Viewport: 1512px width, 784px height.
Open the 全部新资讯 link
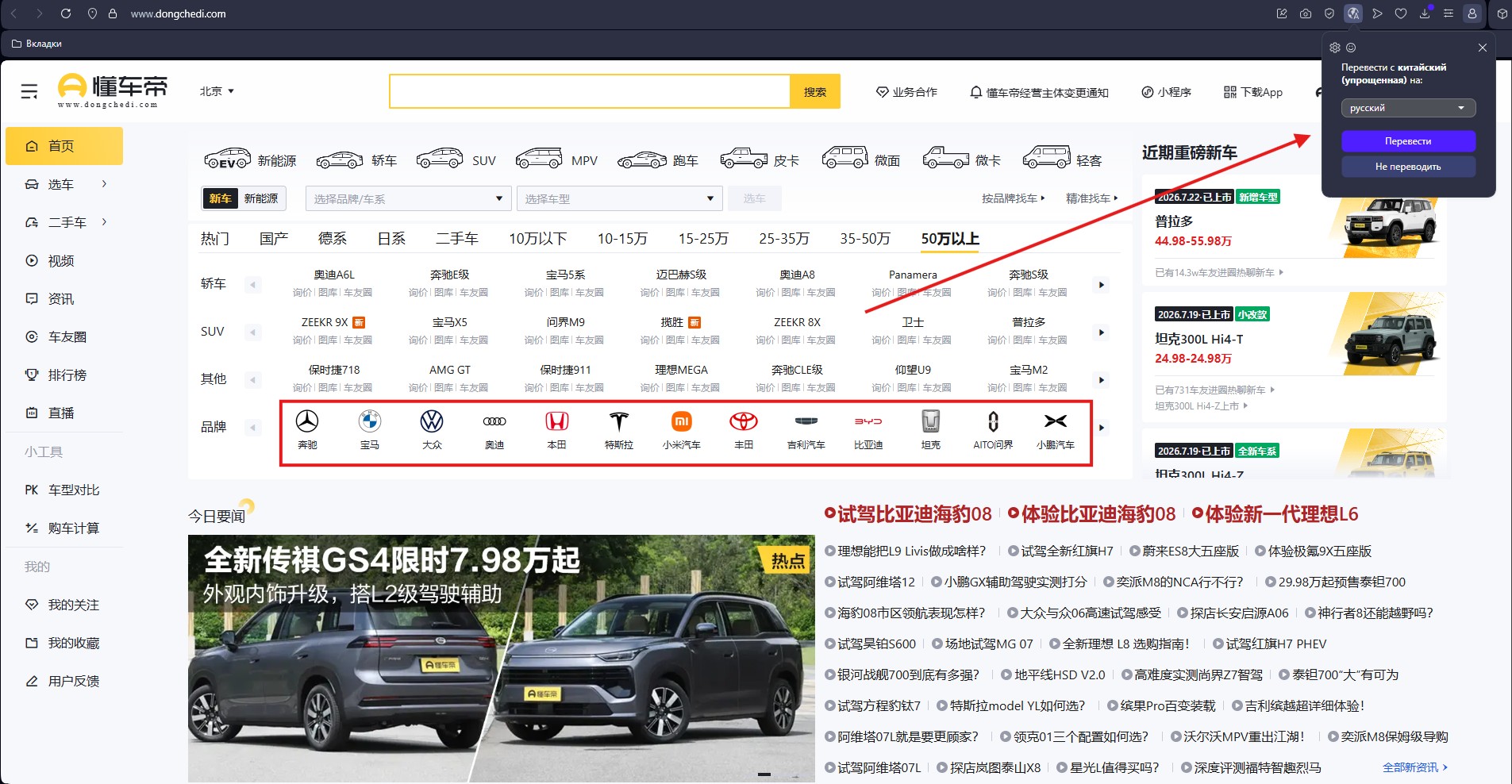[x=1415, y=767]
